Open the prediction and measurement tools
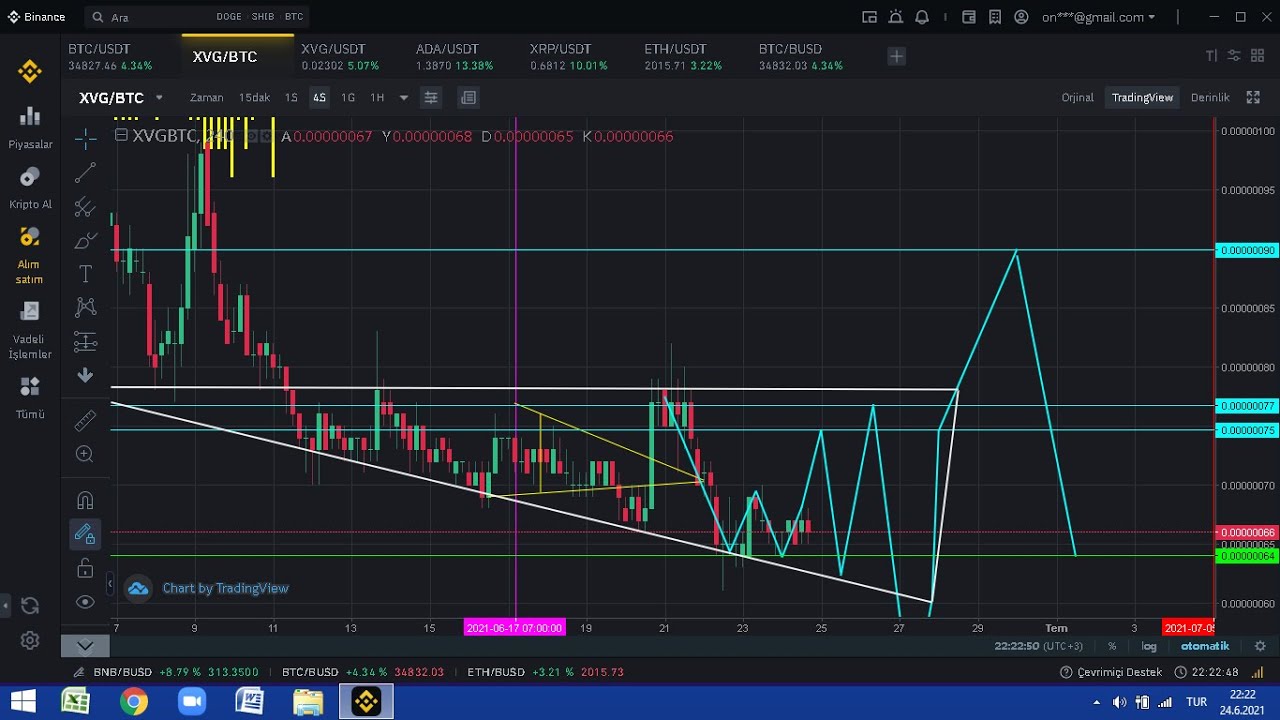This screenshot has width=1280, height=720. [85, 341]
